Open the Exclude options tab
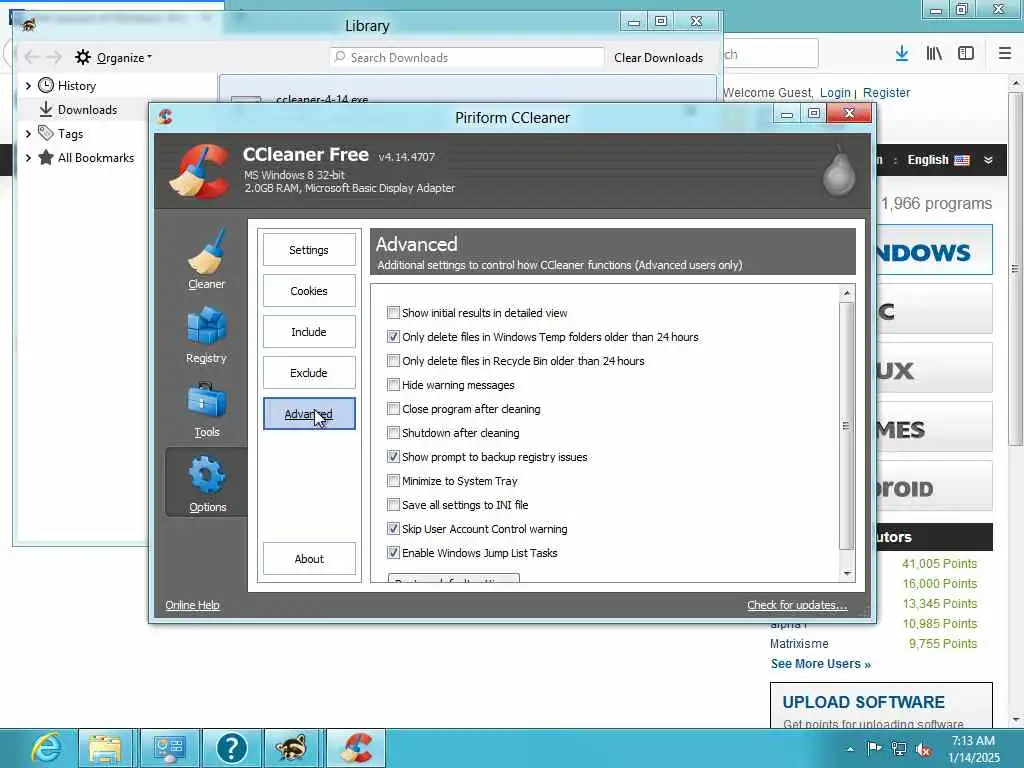Viewport: 1024px width, 768px height. click(x=309, y=373)
